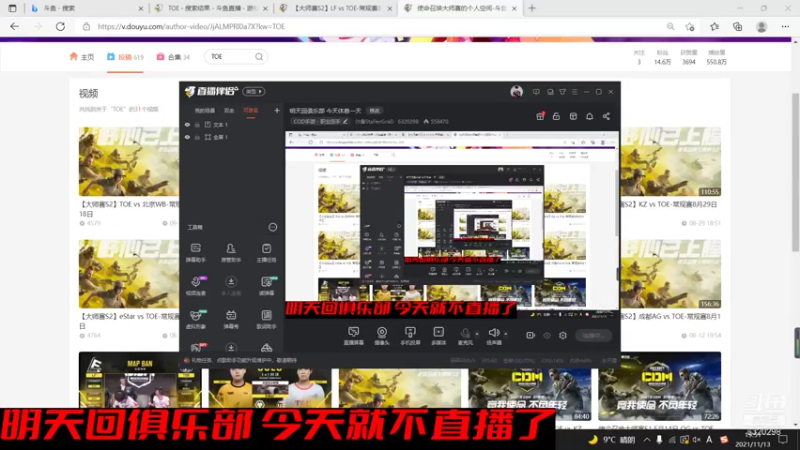800x450 pixels.
Task: Open browser settings and more menu
Action: coord(785,27)
